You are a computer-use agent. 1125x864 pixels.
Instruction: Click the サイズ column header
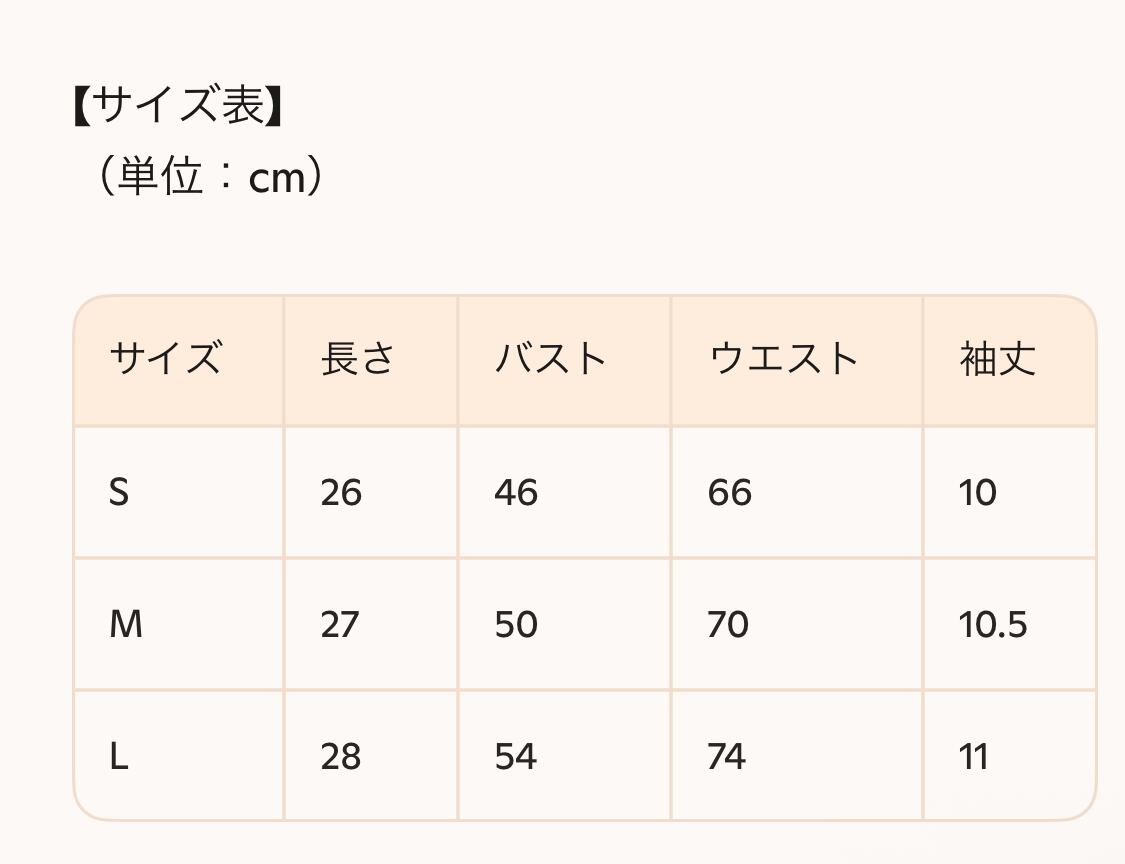click(x=165, y=358)
